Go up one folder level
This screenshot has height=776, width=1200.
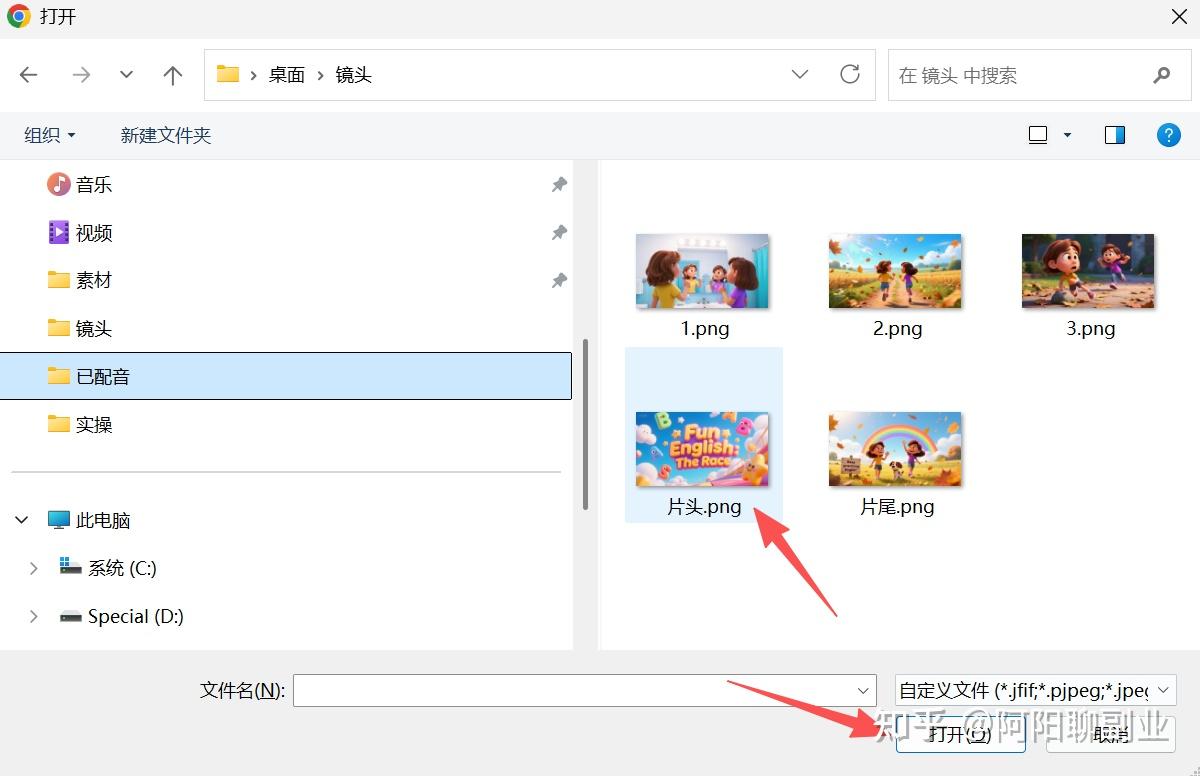(173, 75)
